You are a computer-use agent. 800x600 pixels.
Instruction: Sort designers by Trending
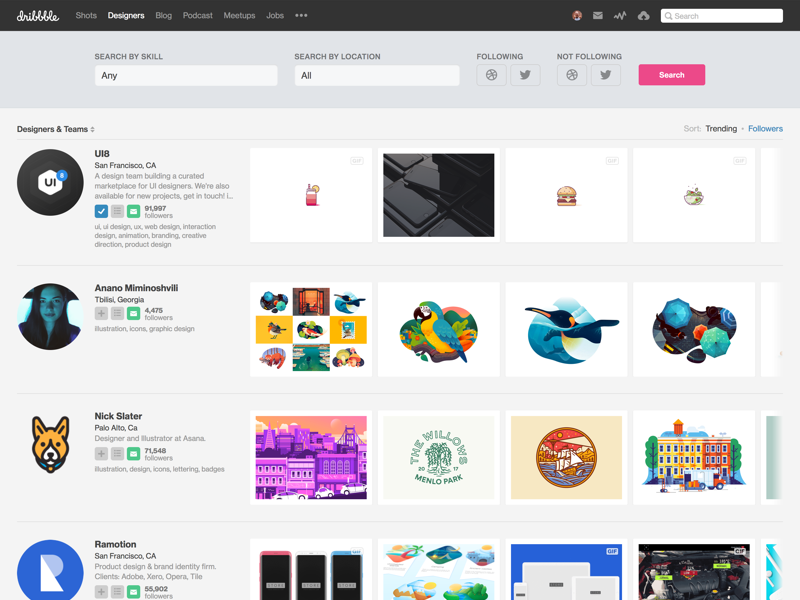(x=721, y=129)
